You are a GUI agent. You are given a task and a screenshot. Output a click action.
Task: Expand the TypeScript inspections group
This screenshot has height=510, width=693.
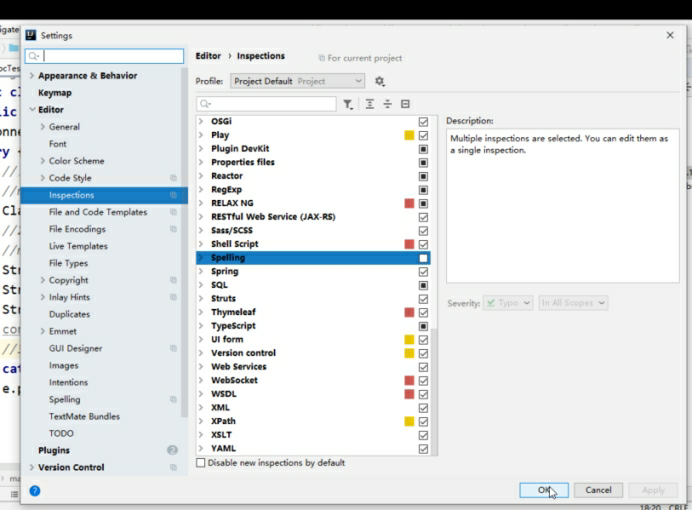(x=201, y=326)
